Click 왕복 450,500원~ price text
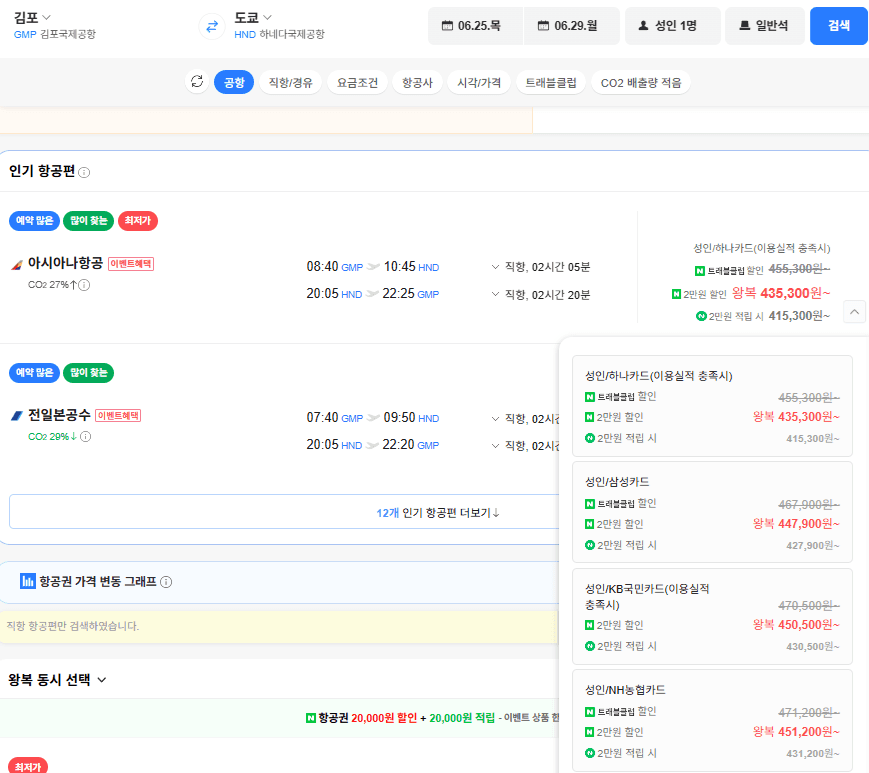The height and width of the screenshot is (773, 869). pos(796,624)
